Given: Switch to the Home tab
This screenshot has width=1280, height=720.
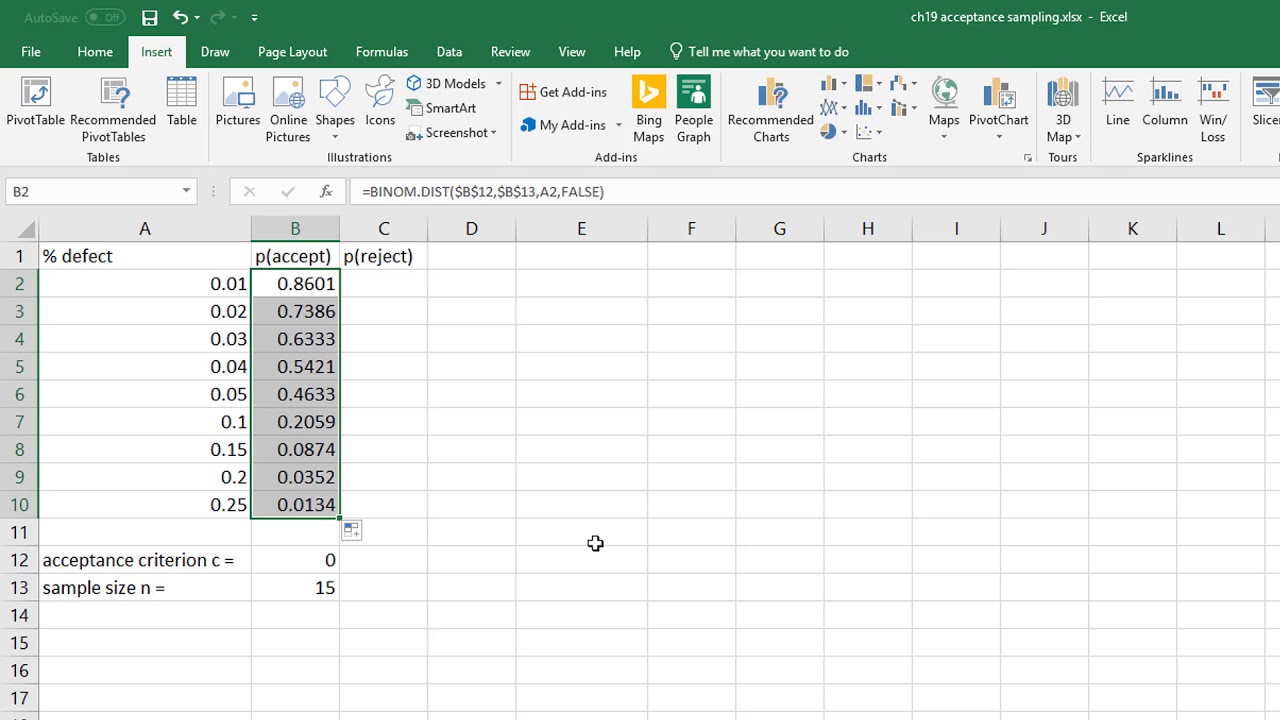Looking at the screenshot, I should 95,52.
